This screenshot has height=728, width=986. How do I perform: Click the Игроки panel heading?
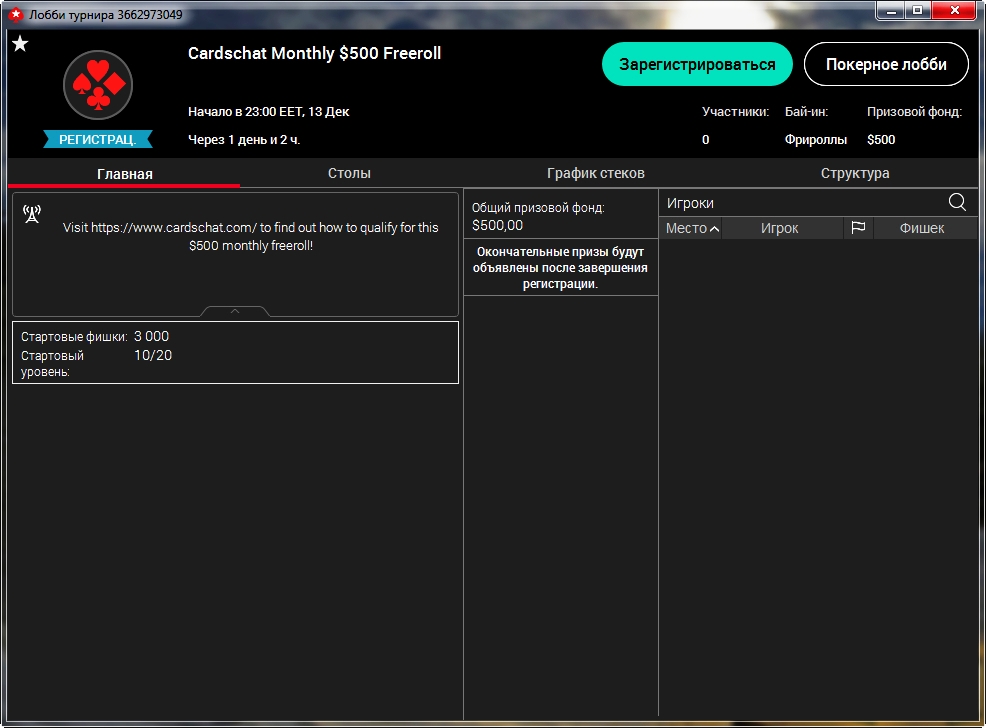[x=690, y=203]
